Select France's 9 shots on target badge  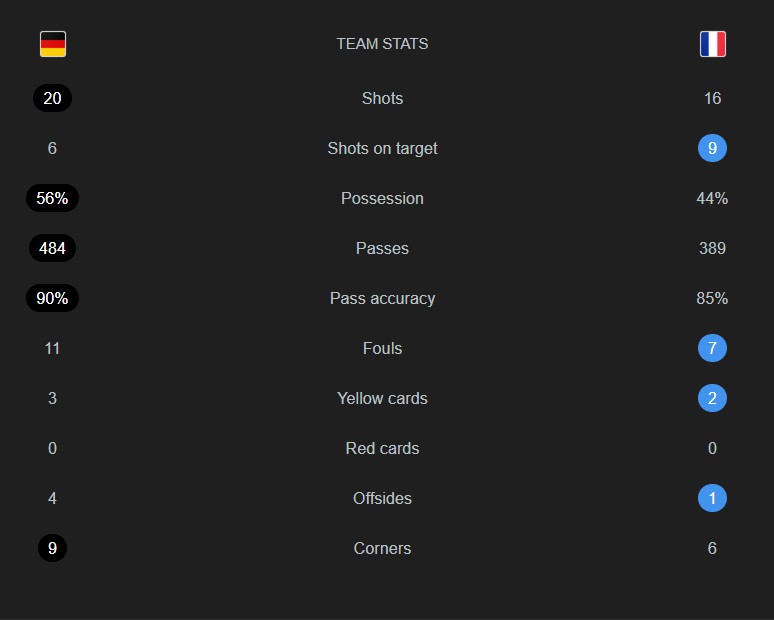(x=712, y=148)
